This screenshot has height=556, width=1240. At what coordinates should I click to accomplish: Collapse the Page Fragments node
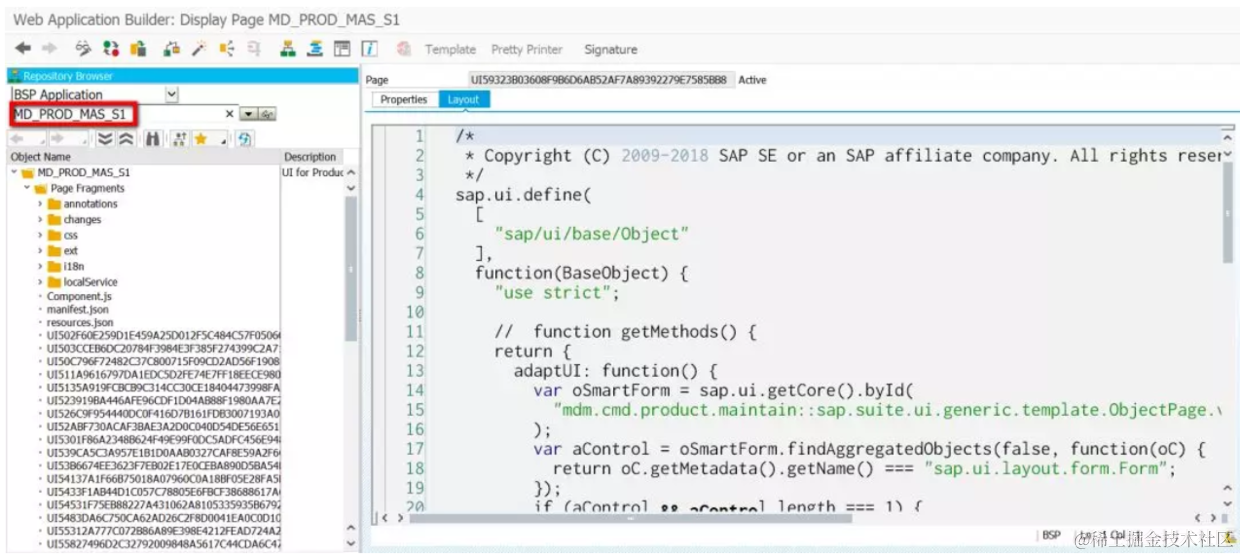tap(28, 188)
